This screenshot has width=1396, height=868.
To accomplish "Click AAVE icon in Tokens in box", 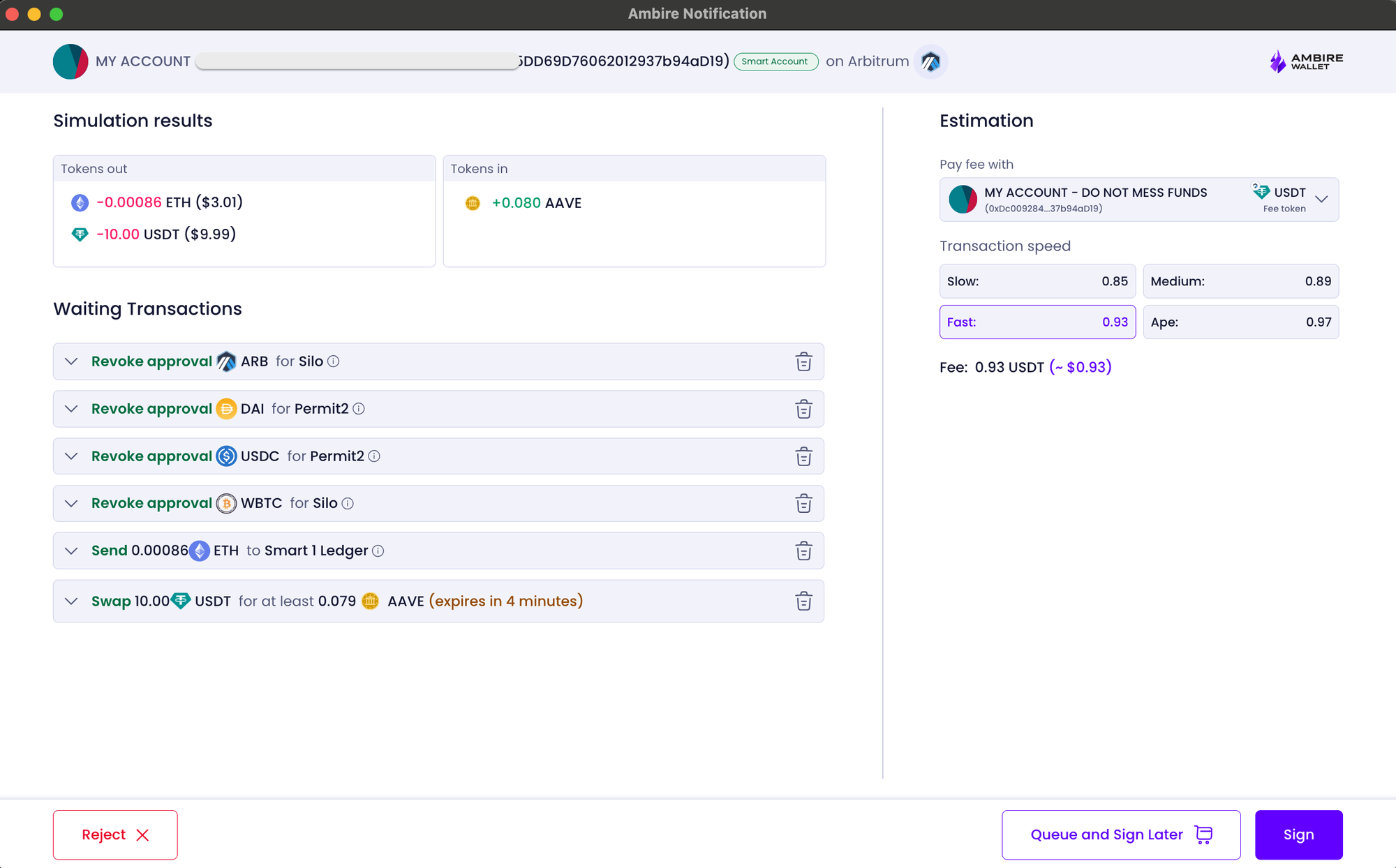I will (473, 203).
